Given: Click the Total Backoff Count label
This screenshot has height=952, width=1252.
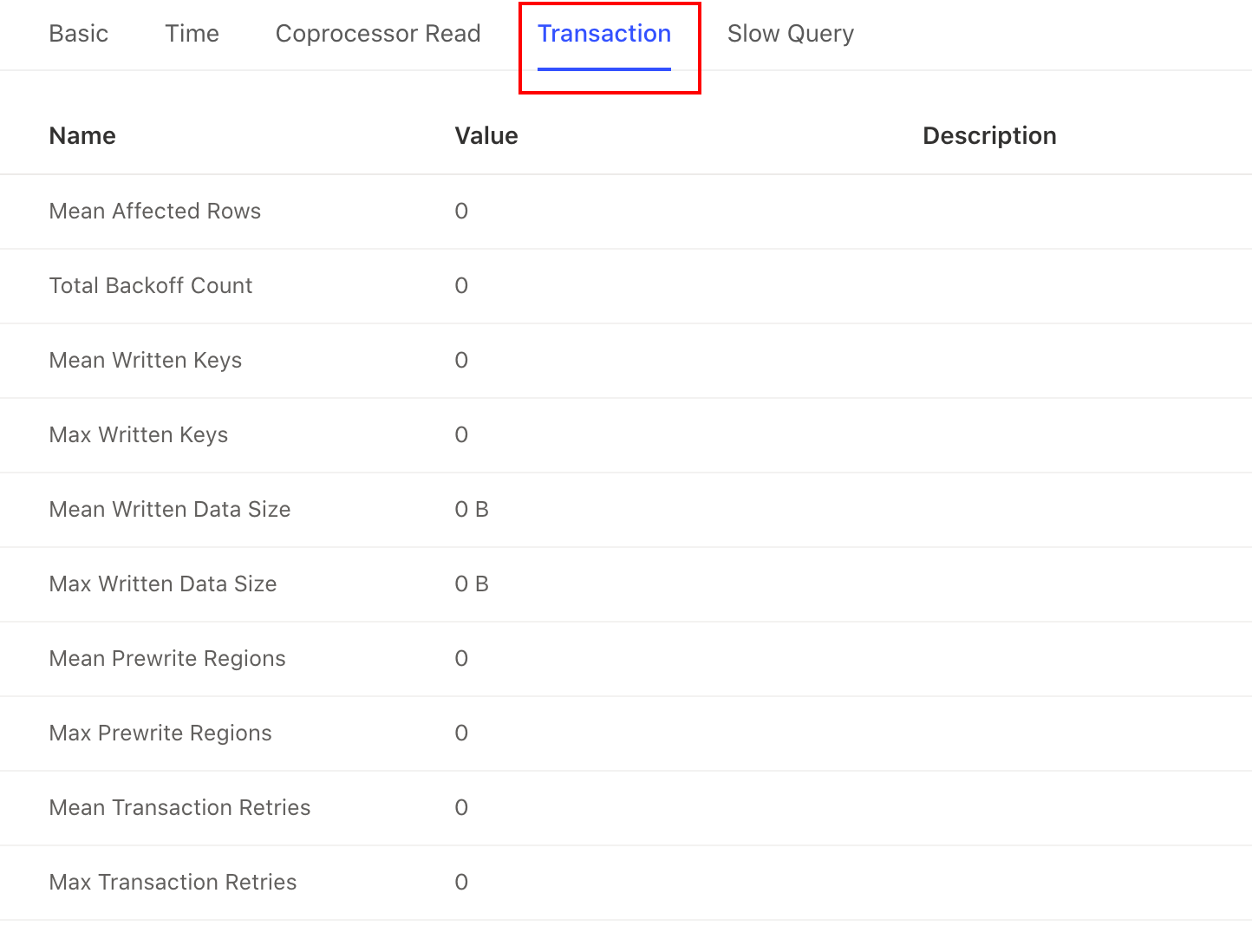Looking at the screenshot, I should coord(151,286).
